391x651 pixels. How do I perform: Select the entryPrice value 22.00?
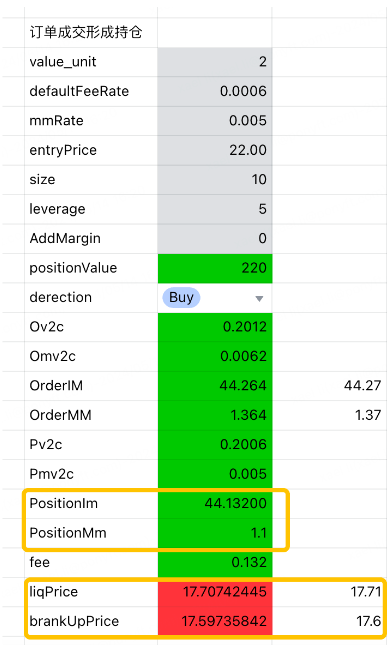(215, 150)
